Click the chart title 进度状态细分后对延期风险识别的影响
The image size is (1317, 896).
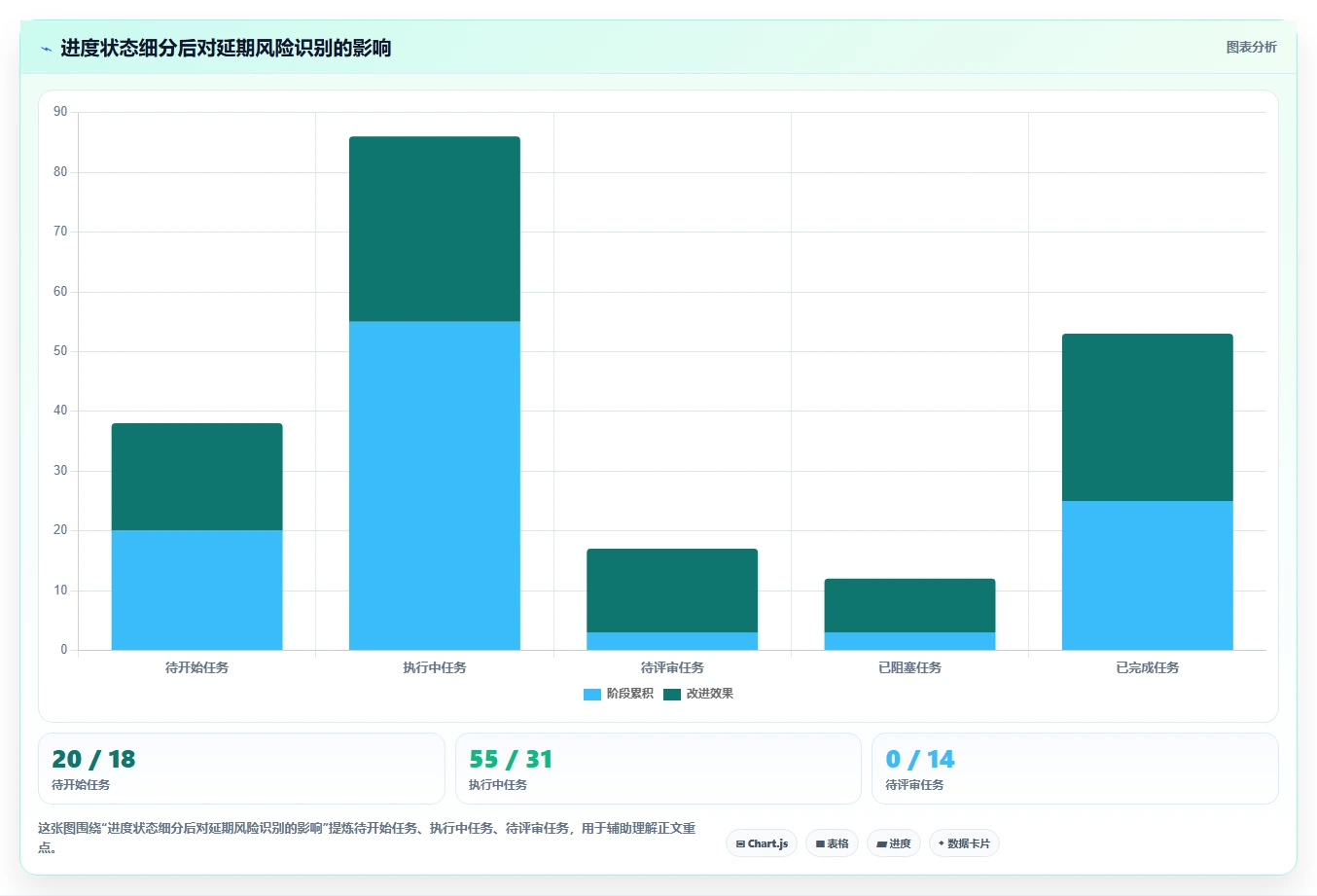click(226, 48)
